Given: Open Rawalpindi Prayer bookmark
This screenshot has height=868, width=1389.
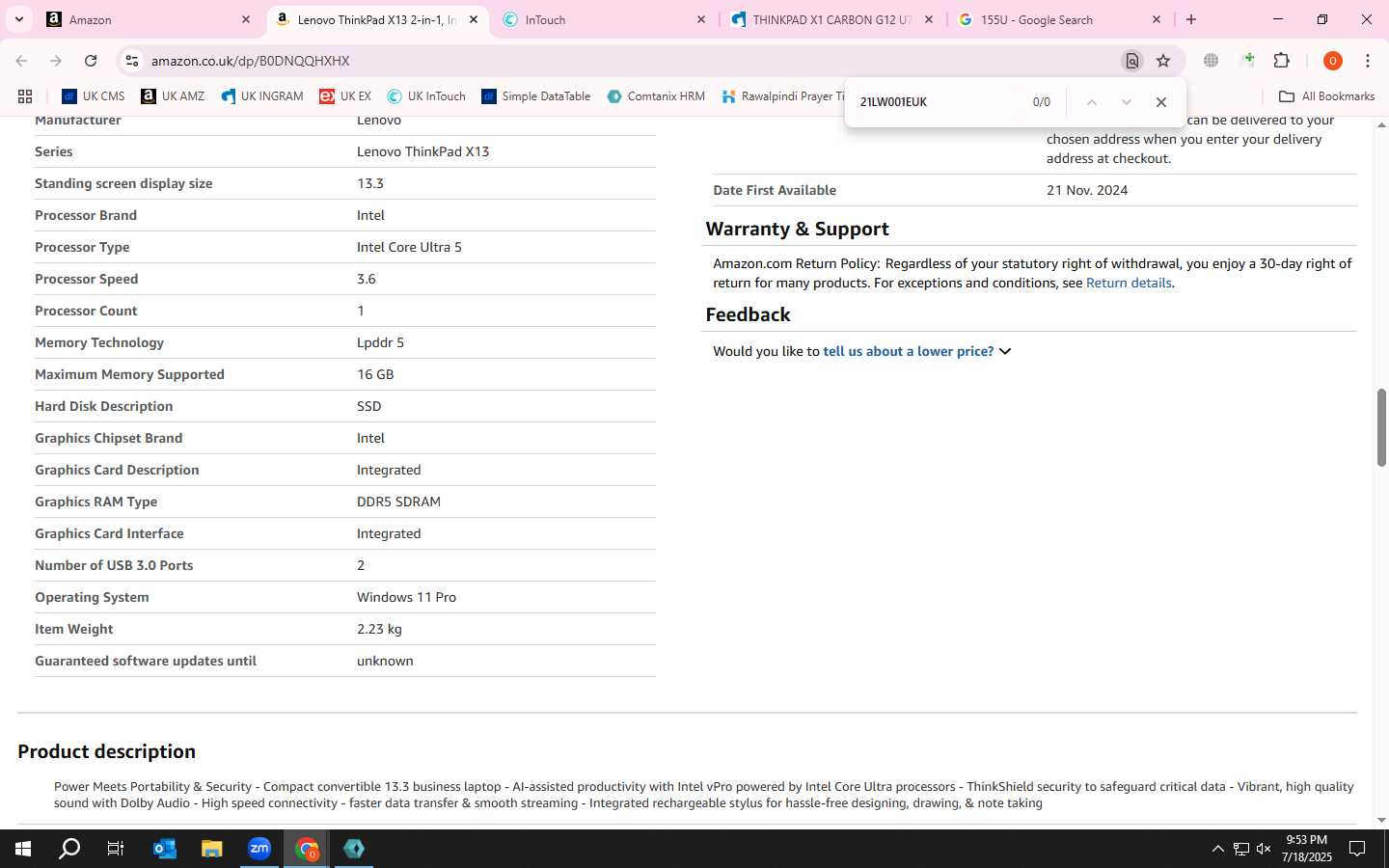Looking at the screenshot, I should click(x=782, y=96).
